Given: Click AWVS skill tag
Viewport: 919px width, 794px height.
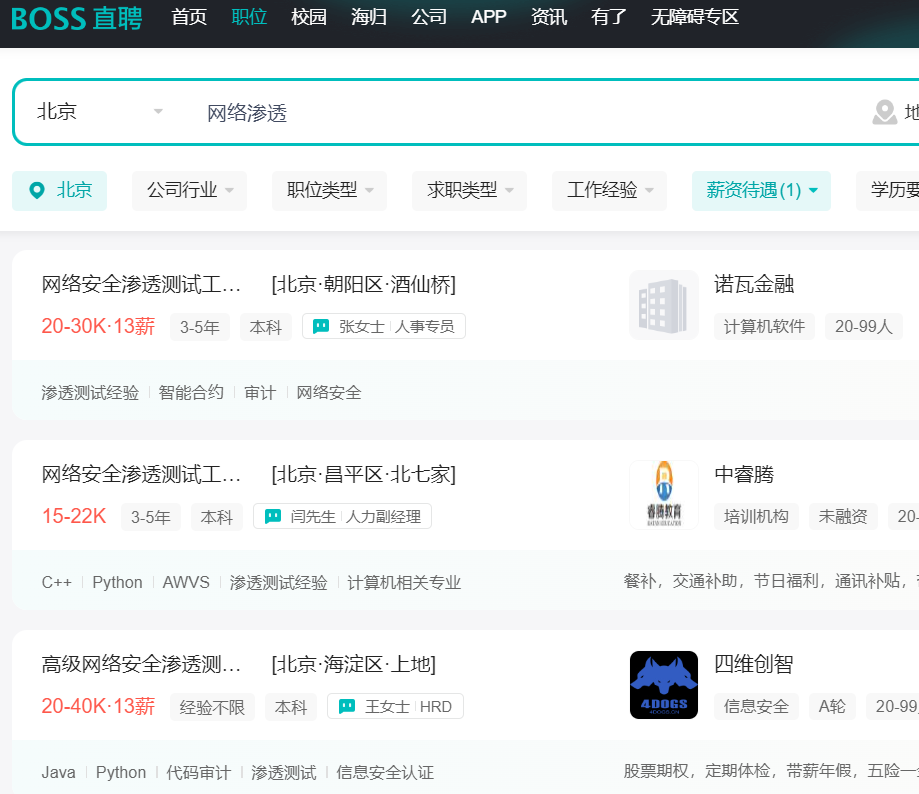Looking at the screenshot, I should point(186,582).
